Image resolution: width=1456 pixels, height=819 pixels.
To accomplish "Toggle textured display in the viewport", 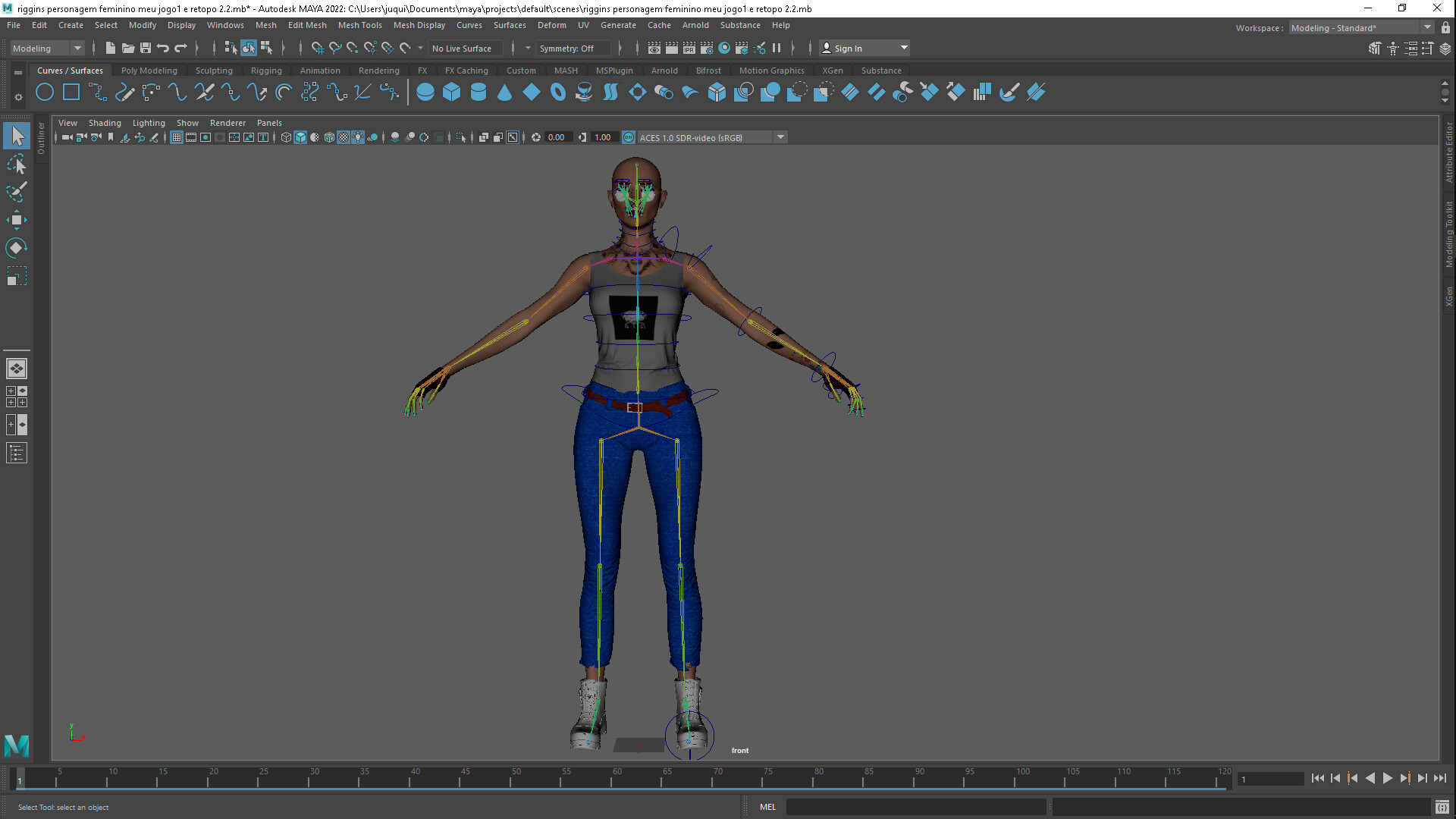I will [x=344, y=137].
